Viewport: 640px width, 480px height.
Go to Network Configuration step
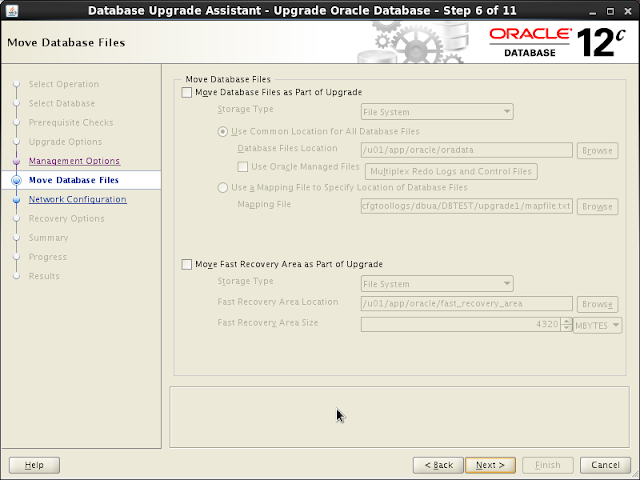(x=78, y=199)
